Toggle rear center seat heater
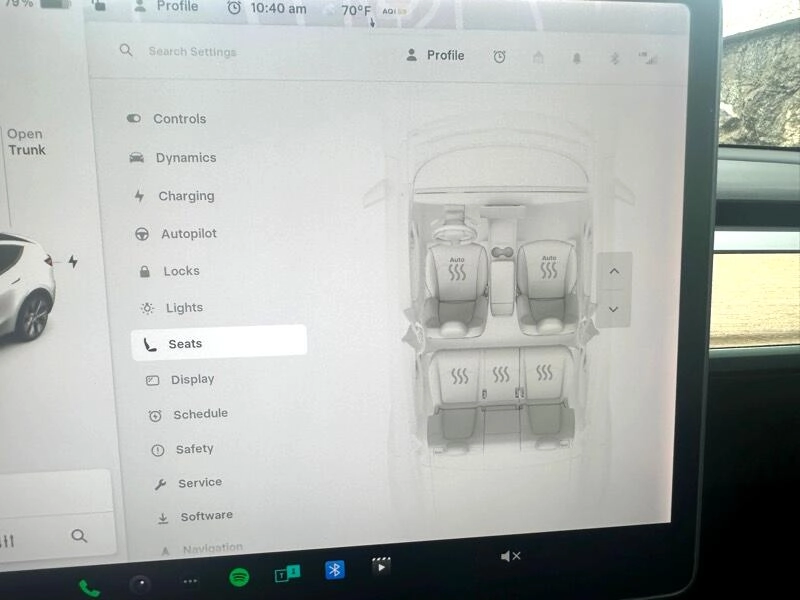Viewport: 800px width, 600px height. (501, 374)
